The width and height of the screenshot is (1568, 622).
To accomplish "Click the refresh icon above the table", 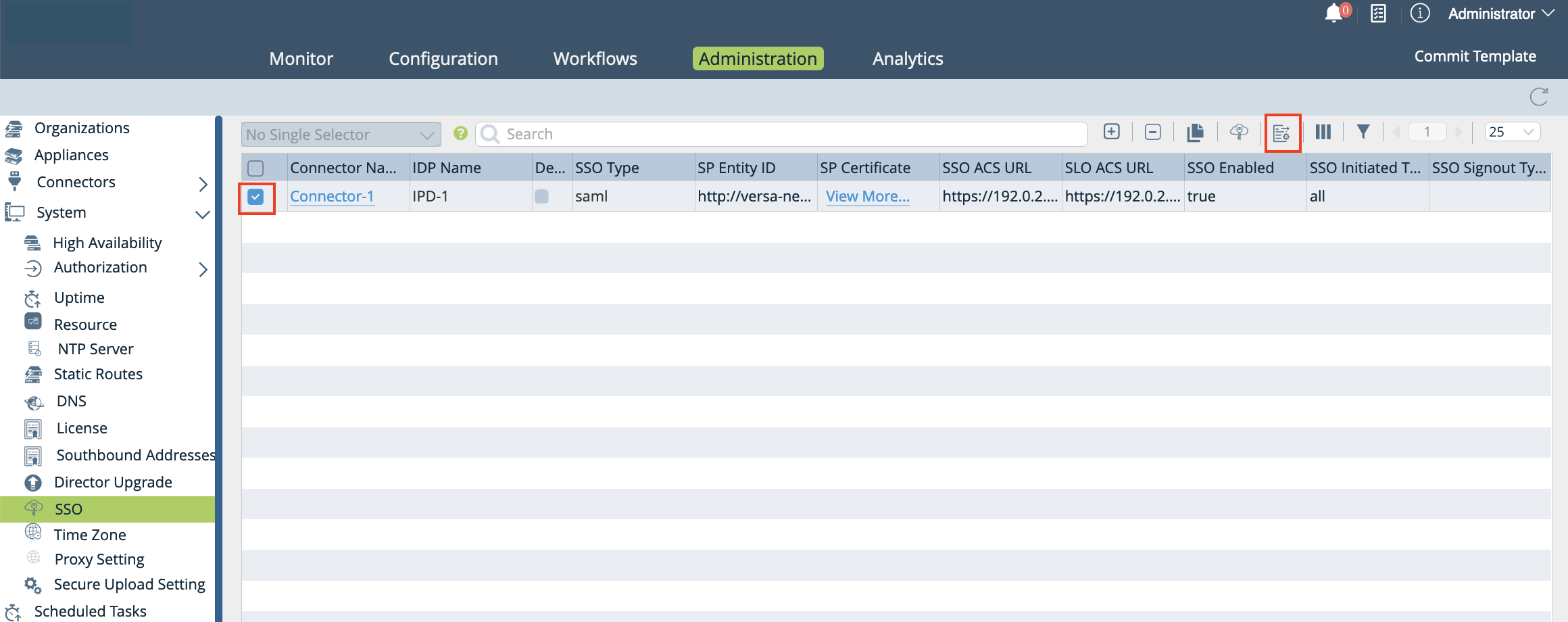I will click(x=1540, y=96).
